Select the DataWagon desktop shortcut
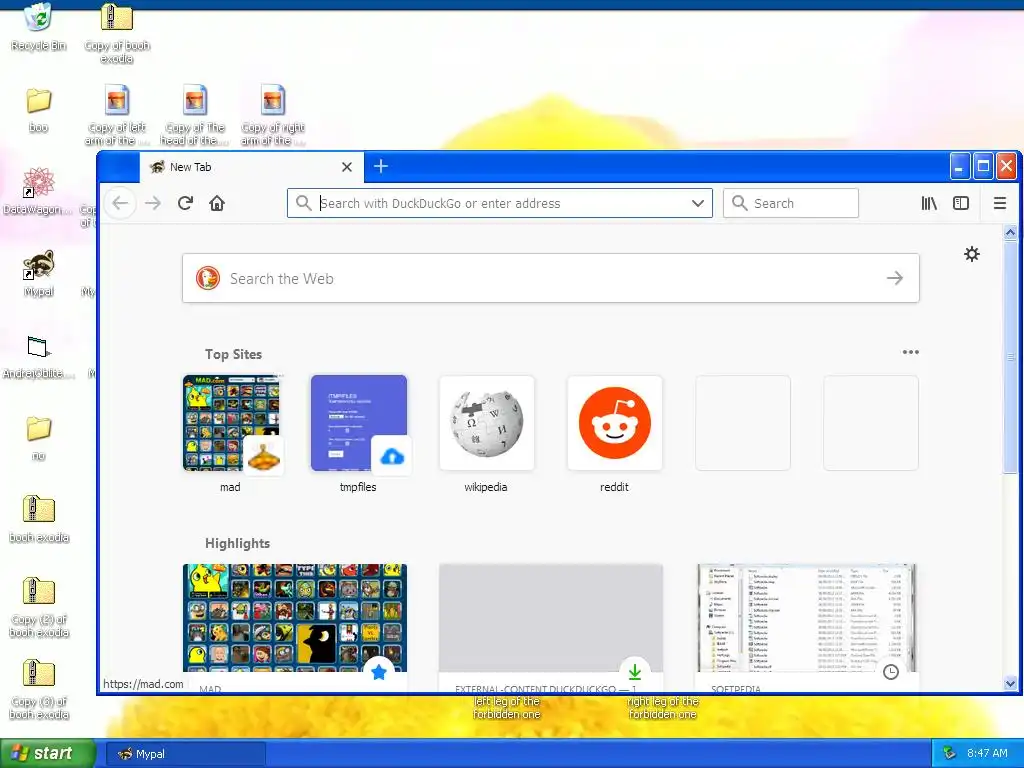The width and height of the screenshot is (1024, 768). click(39, 191)
